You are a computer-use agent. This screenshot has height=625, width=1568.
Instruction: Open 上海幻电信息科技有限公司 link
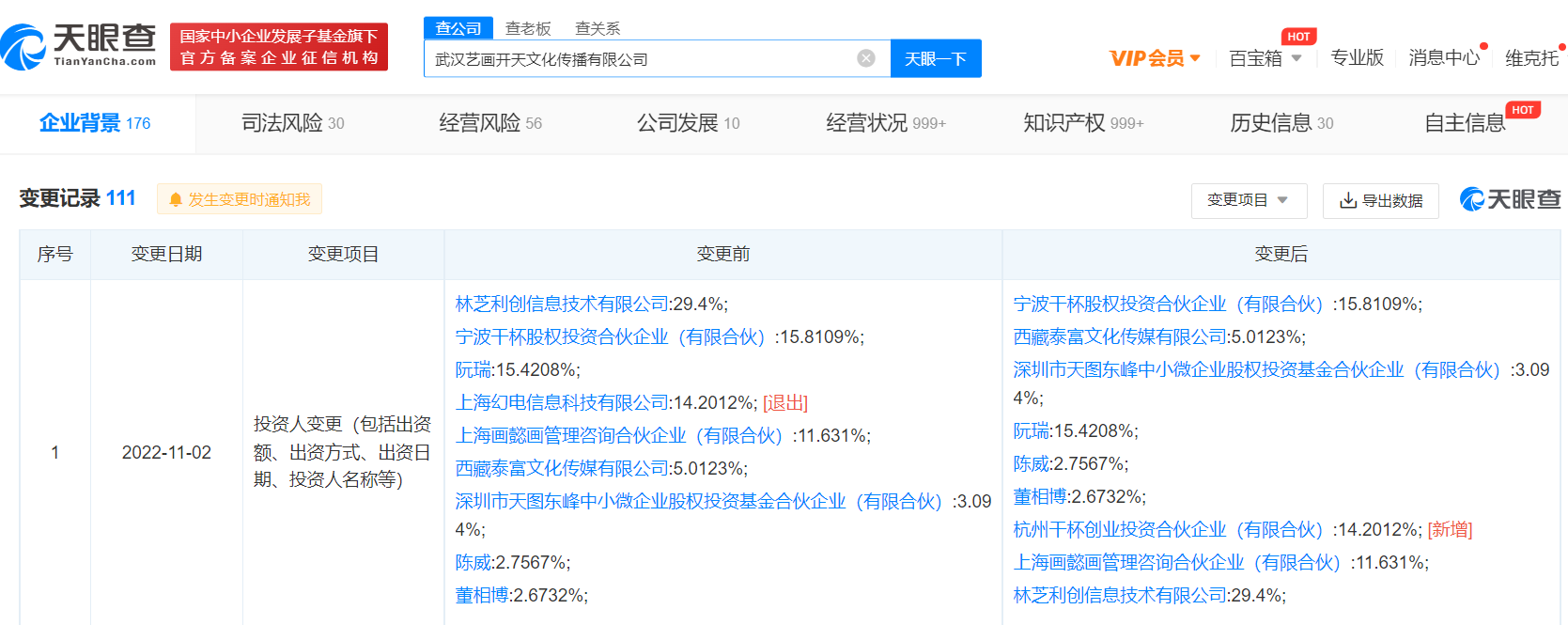[x=562, y=402]
